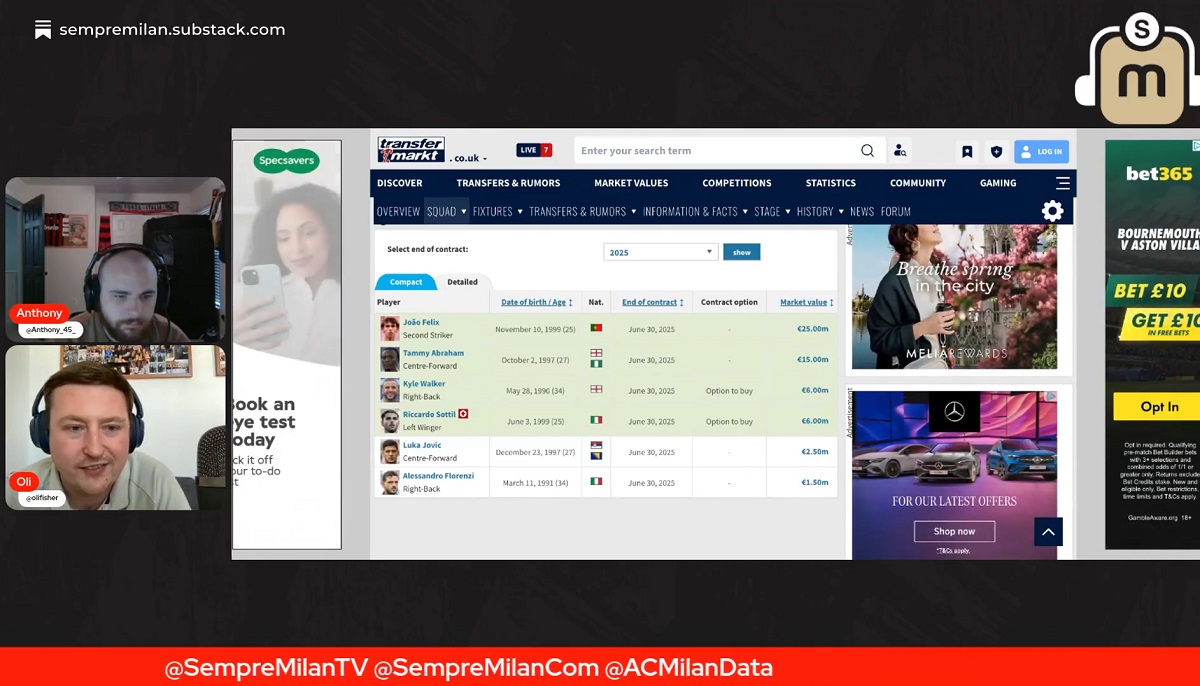Open the hamburger menu icon

[x=1062, y=183]
